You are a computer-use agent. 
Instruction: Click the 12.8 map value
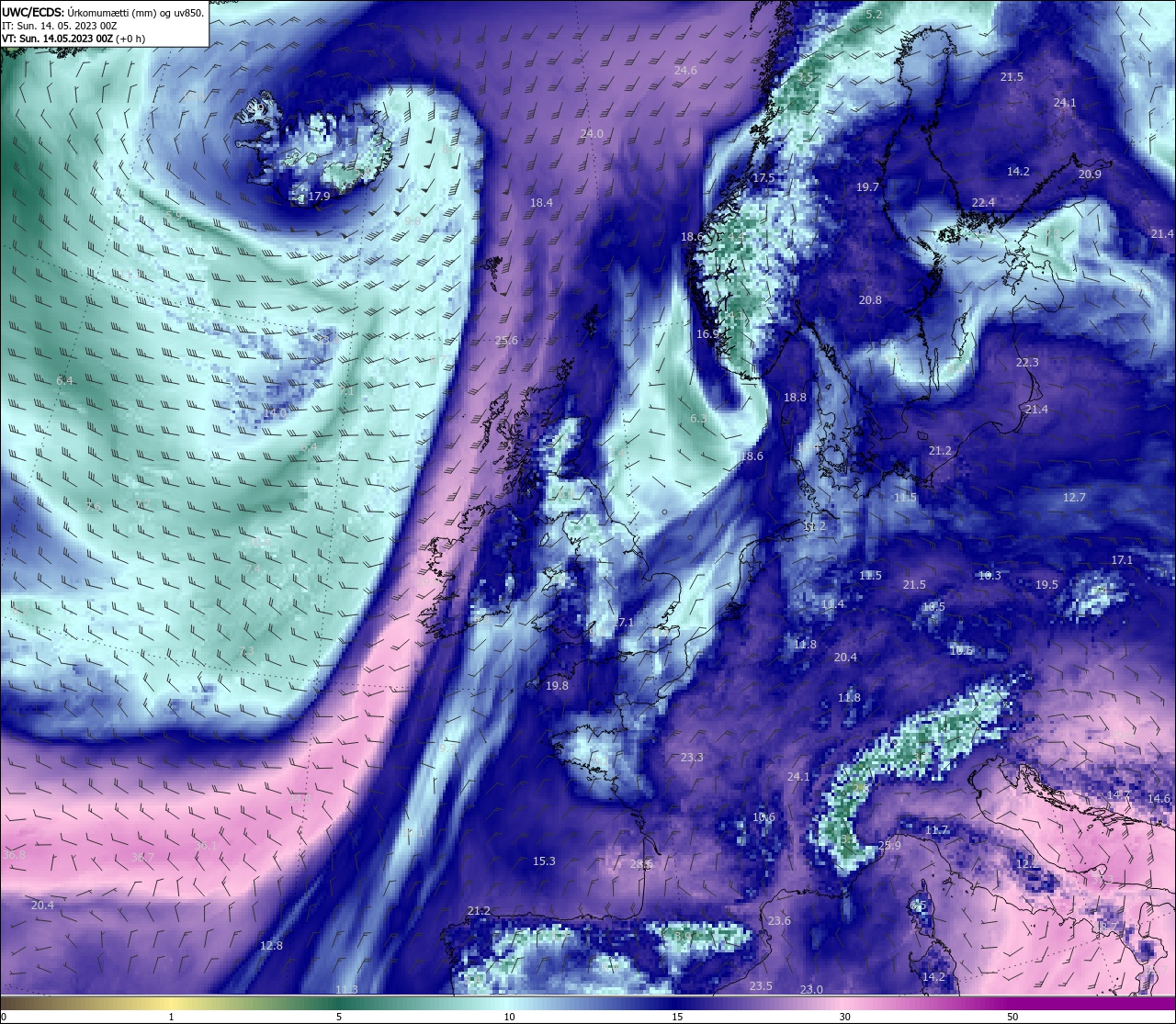point(271,946)
